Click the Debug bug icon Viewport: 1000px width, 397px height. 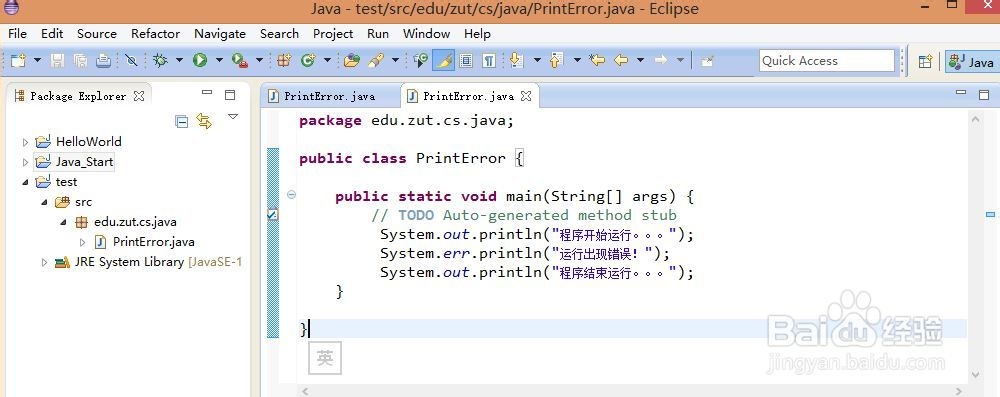point(161,61)
